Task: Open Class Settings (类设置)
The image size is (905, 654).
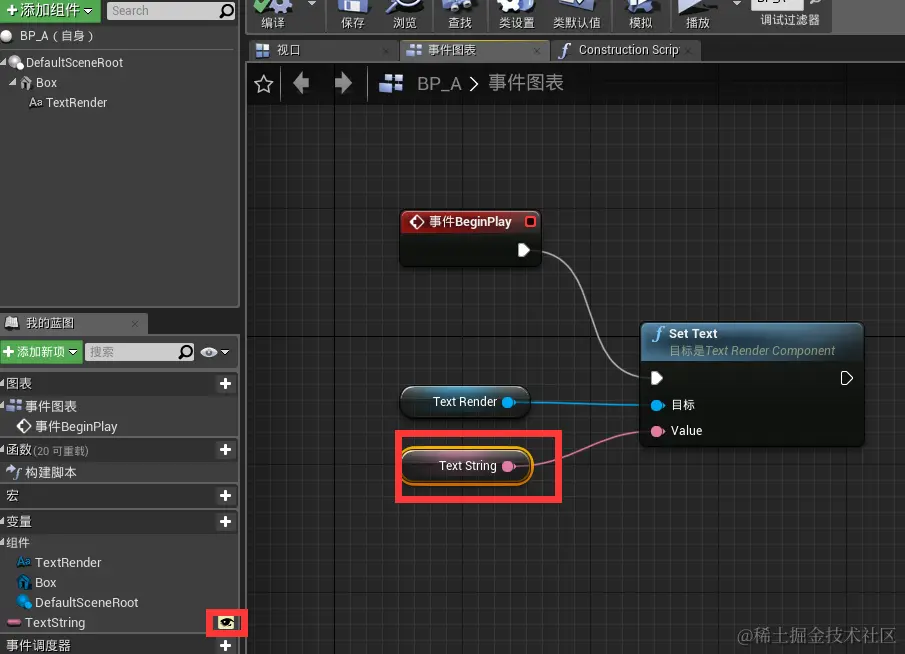Action: point(517,14)
